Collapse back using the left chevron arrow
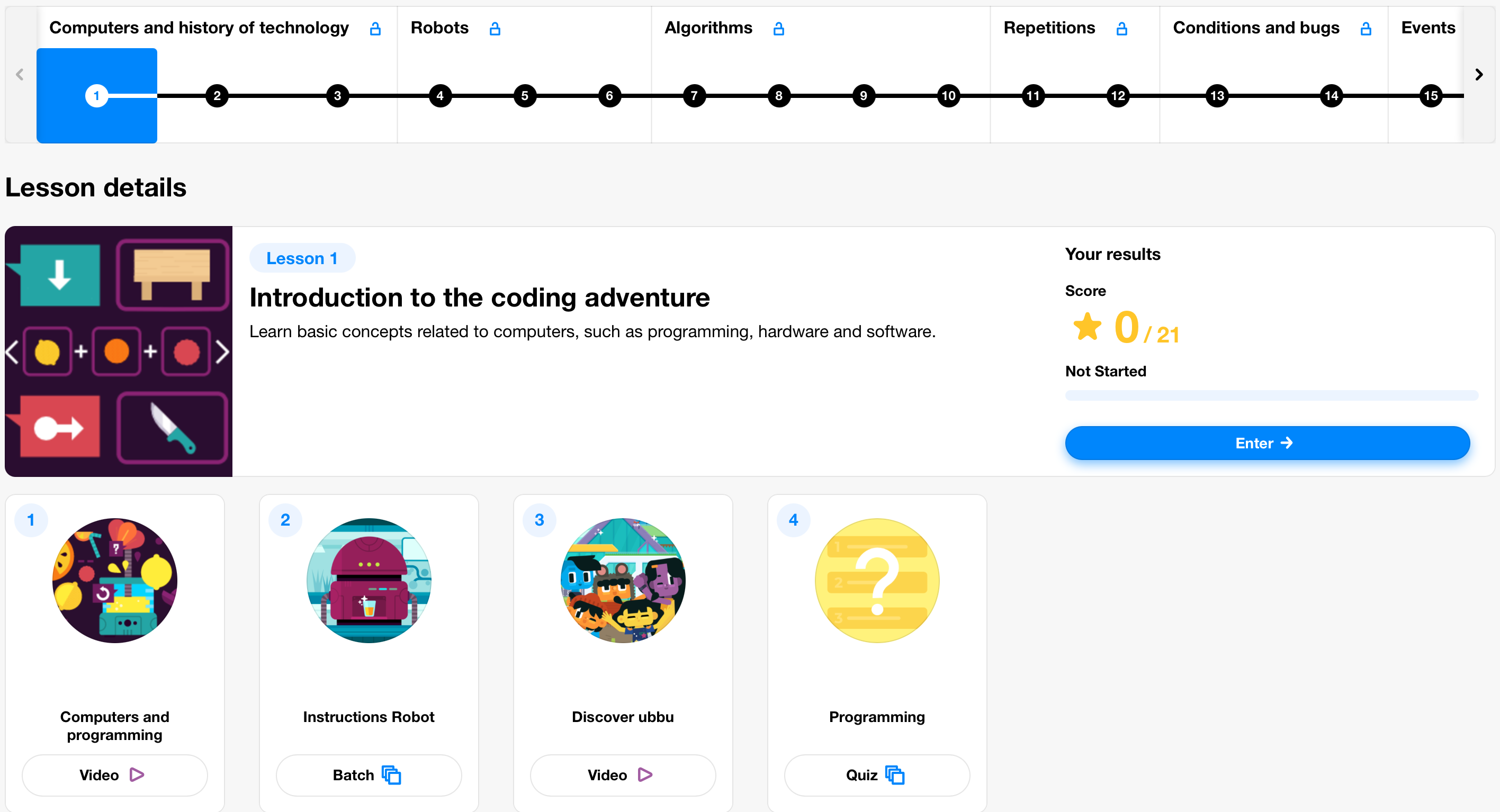The width and height of the screenshot is (1500, 812). pyautogui.click(x=20, y=74)
